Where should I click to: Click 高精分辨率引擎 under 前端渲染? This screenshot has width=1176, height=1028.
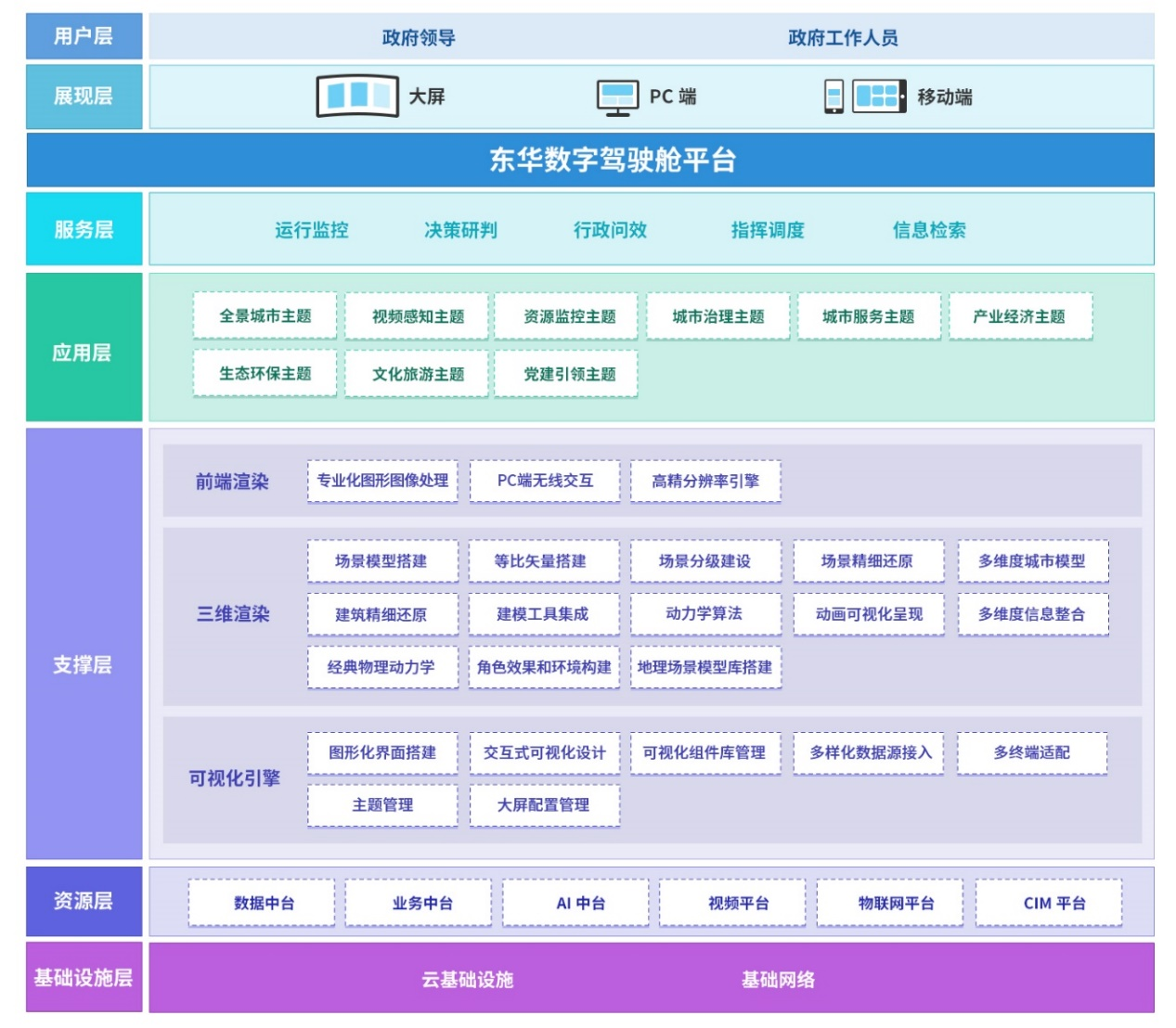pyautogui.click(x=705, y=481)
